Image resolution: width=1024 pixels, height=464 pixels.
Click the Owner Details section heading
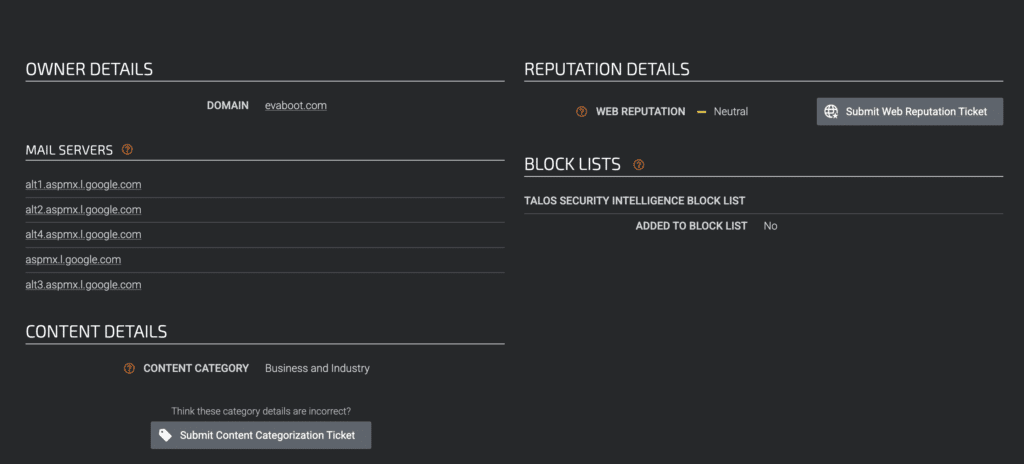(89, 69)
